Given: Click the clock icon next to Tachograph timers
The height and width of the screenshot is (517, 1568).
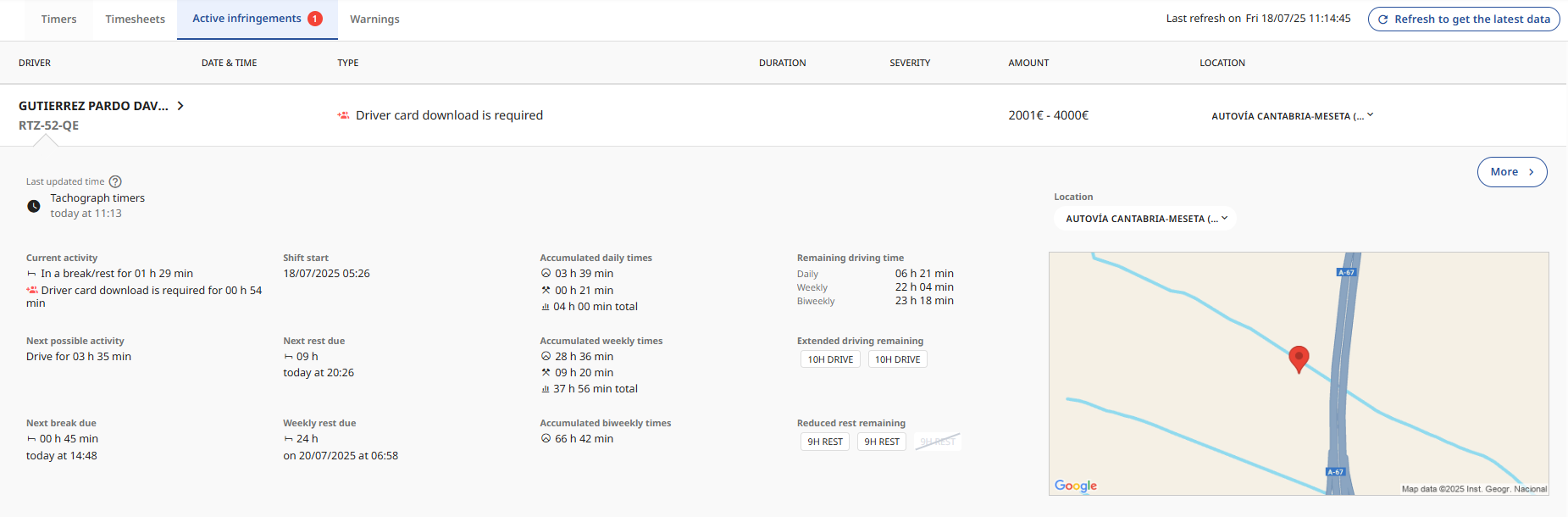Looking at the screenshot, I should click(34, 206).
